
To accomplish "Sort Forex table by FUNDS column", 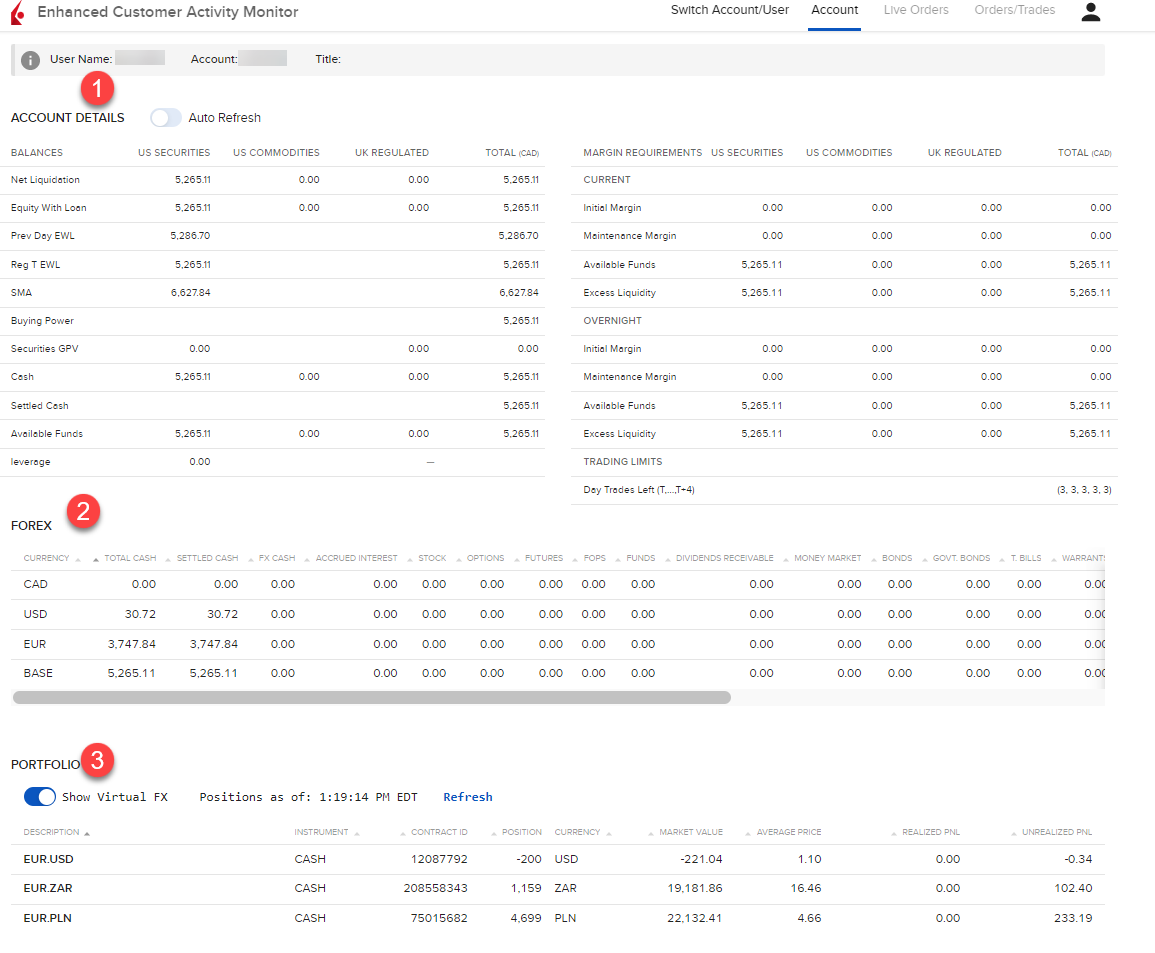I will 640,558.
